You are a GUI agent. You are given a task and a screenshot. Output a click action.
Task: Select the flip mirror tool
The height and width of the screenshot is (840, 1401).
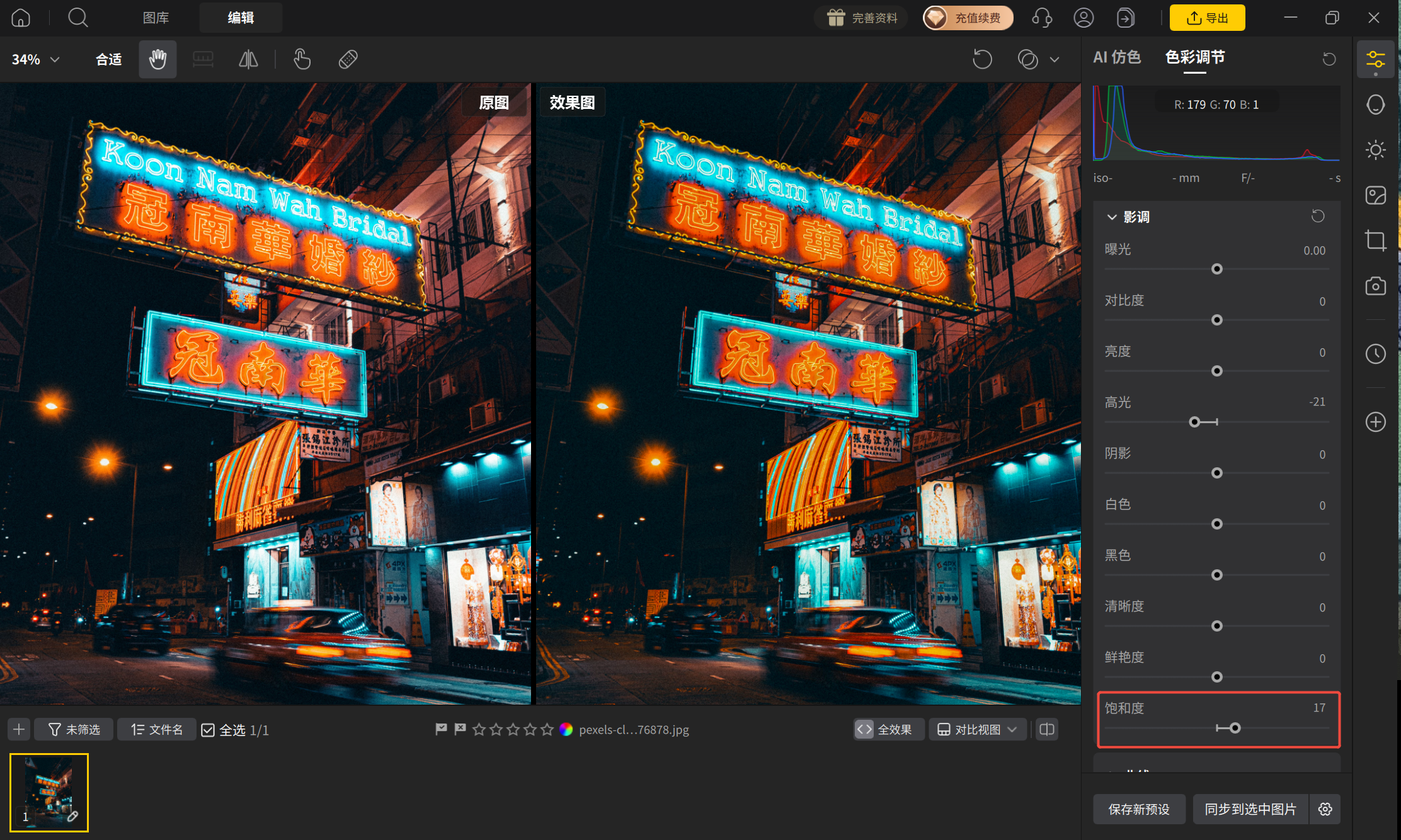(248, 59)
